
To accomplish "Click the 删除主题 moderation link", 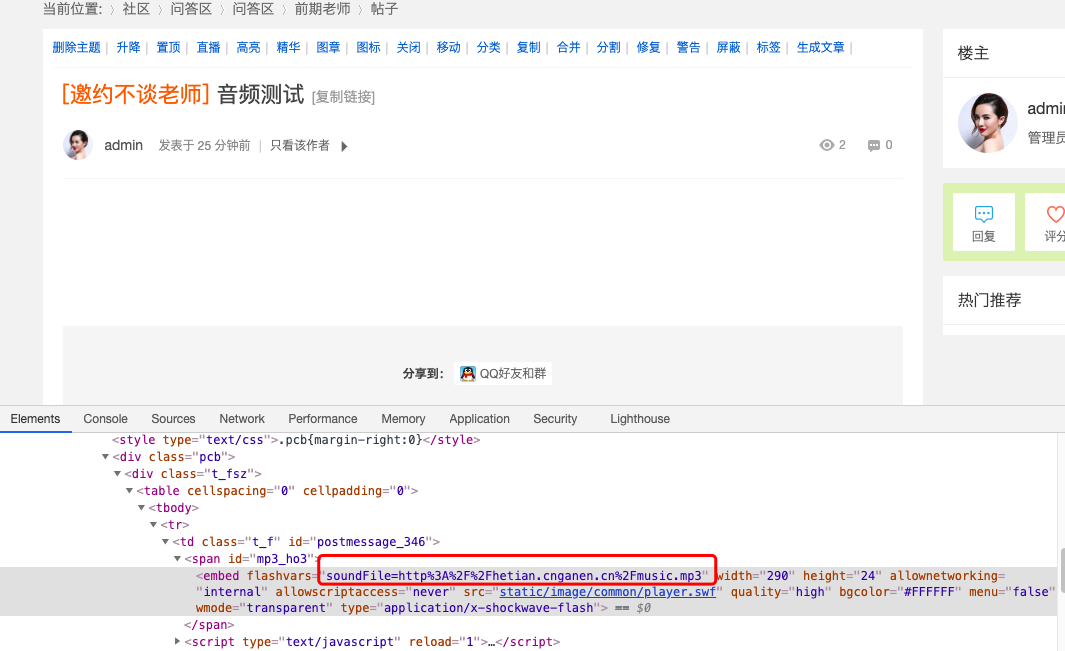I will point(76,47).
